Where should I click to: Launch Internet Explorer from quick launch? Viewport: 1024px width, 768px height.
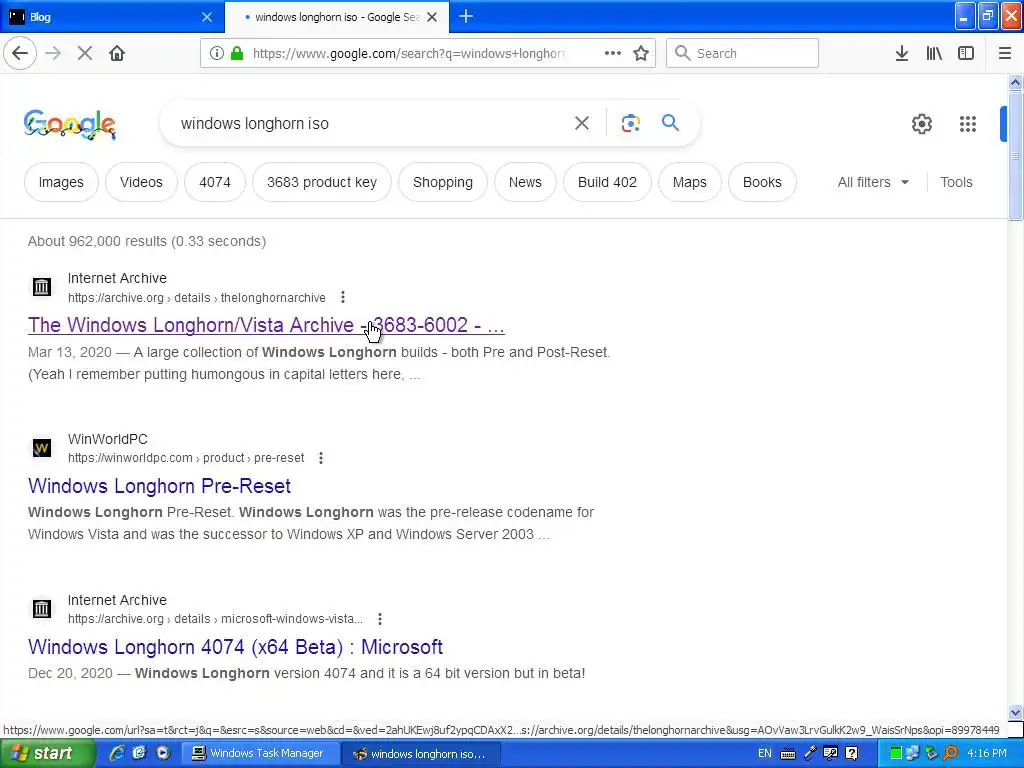[x=116, y=754]
